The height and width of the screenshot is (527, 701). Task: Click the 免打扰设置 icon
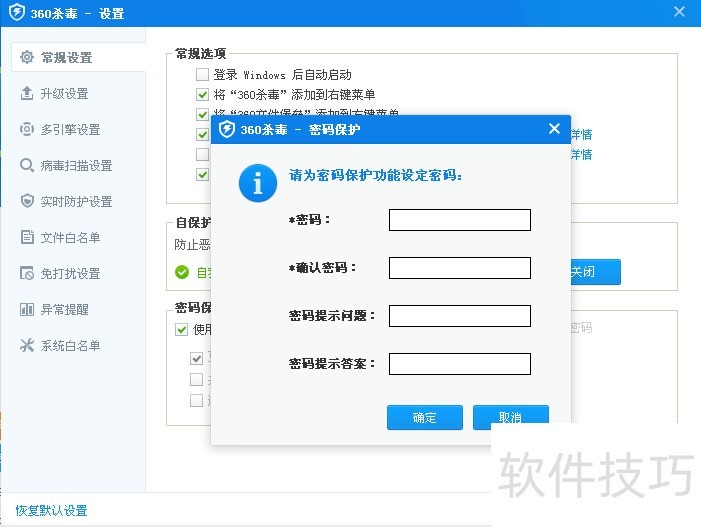point(27,273)
